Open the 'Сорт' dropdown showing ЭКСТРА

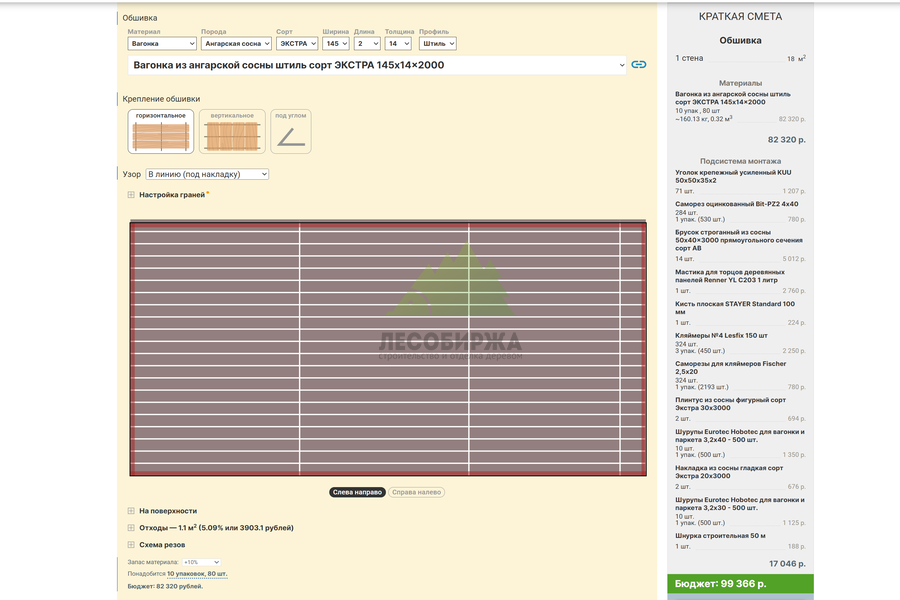297,44
